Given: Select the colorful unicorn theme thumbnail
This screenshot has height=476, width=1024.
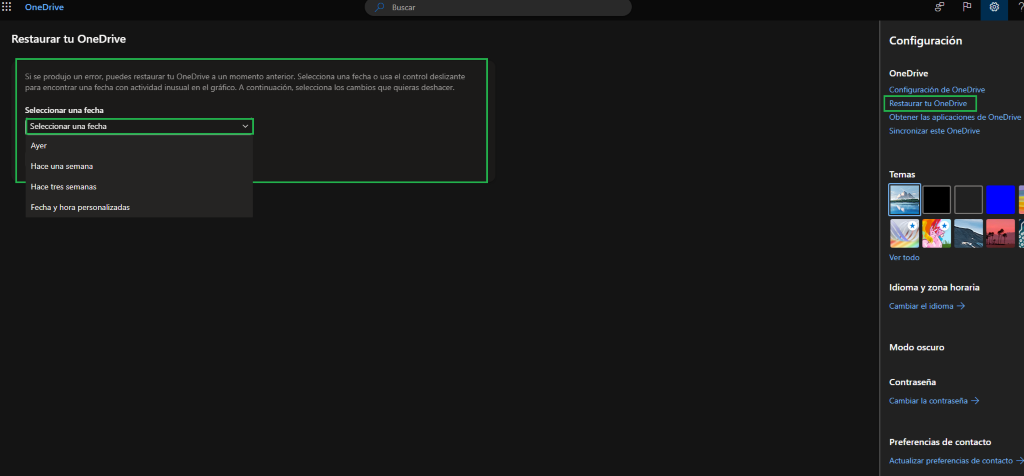Looking at the screenshot, I should coord(936,233).
